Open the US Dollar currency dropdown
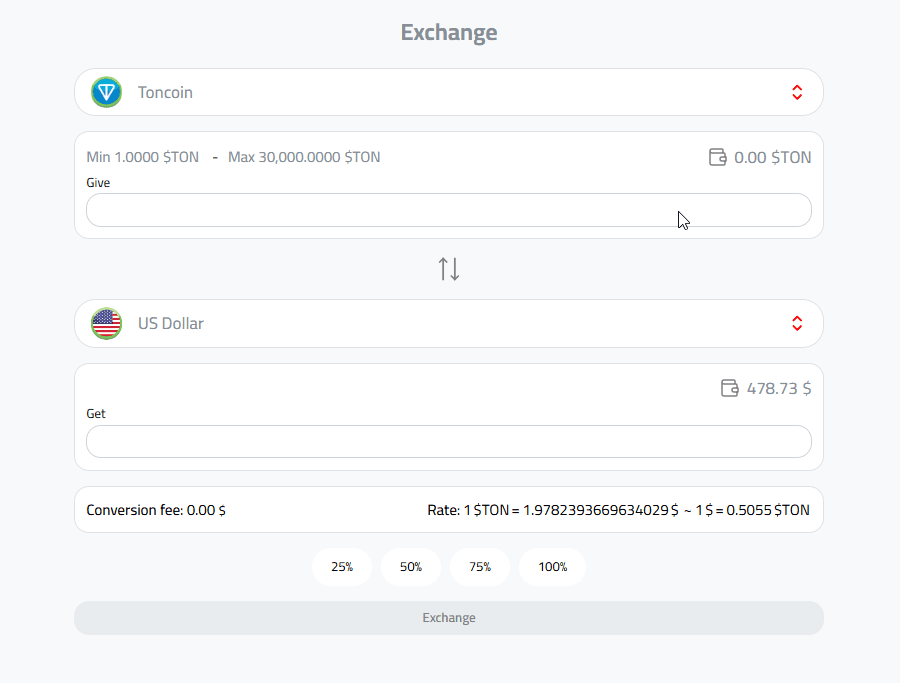900x683 pixels. [449, 324]
